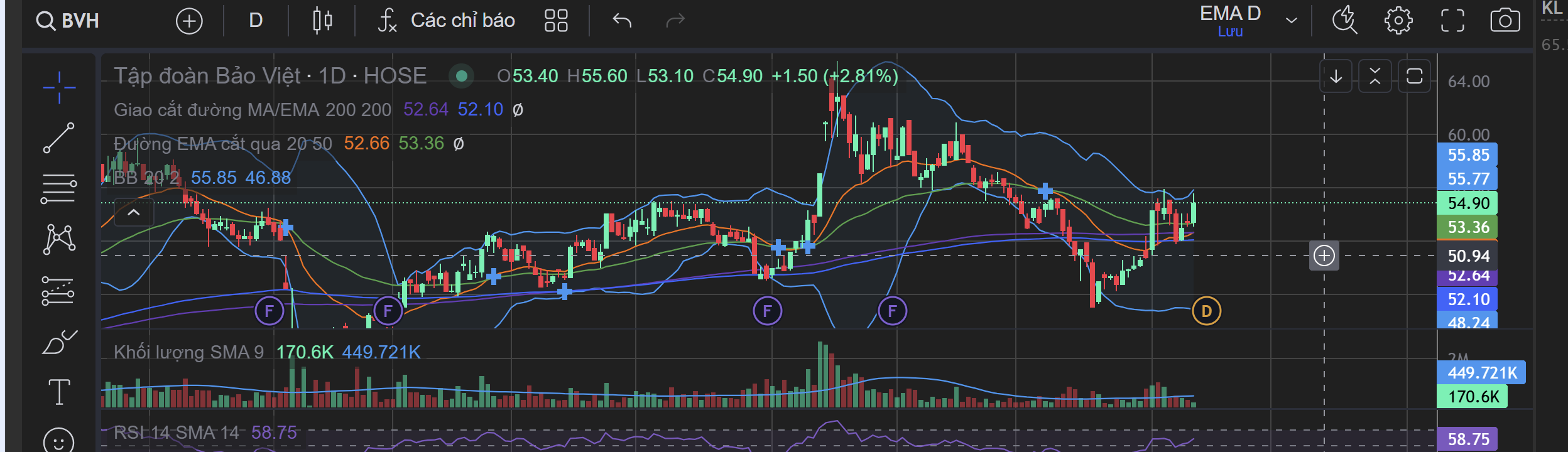This screenshot has height=452, width=1568.
Task: Click the orange D dividend marker
Action: pos(1206,311)
